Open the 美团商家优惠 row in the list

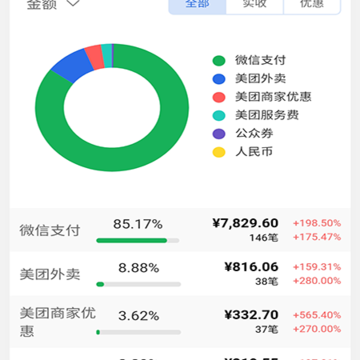(180, 322)
